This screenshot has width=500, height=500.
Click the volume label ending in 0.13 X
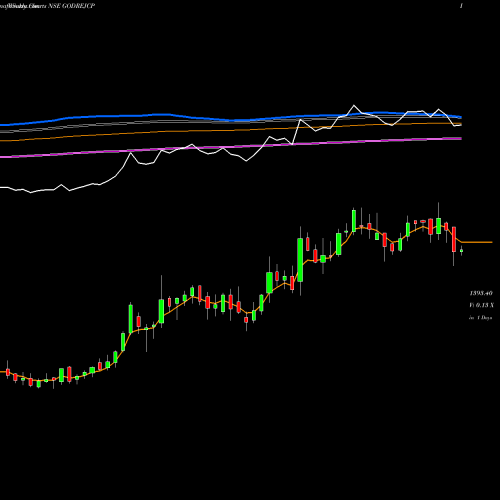[x=481, y=305]
